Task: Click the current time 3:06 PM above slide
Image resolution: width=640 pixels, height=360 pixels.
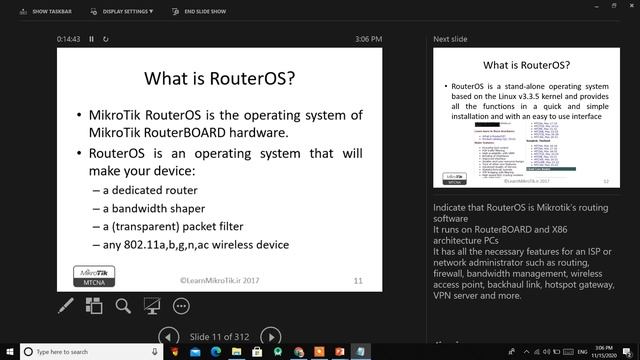Action: [x=369, y=39]
